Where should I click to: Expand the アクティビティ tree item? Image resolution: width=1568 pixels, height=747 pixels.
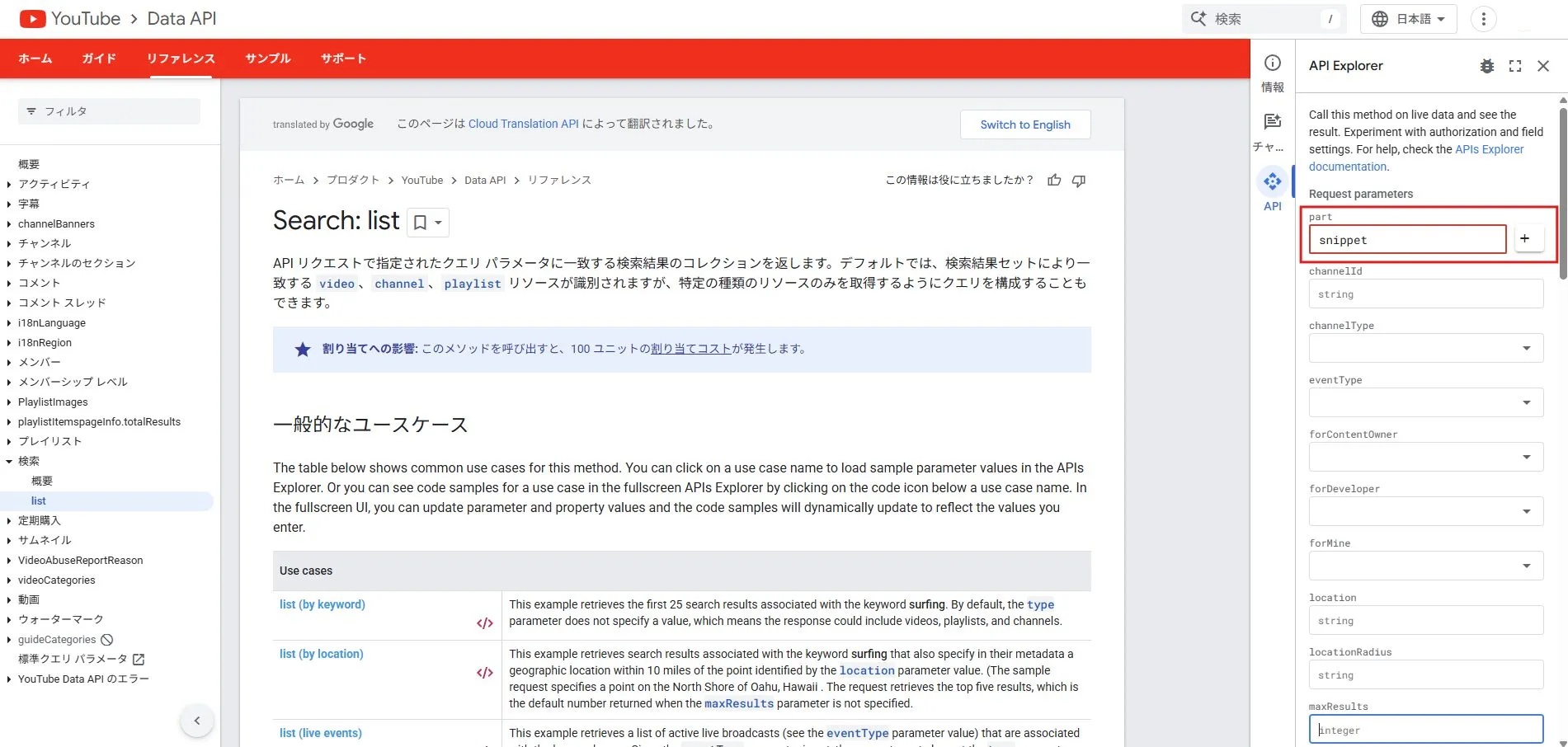(9, 185)
